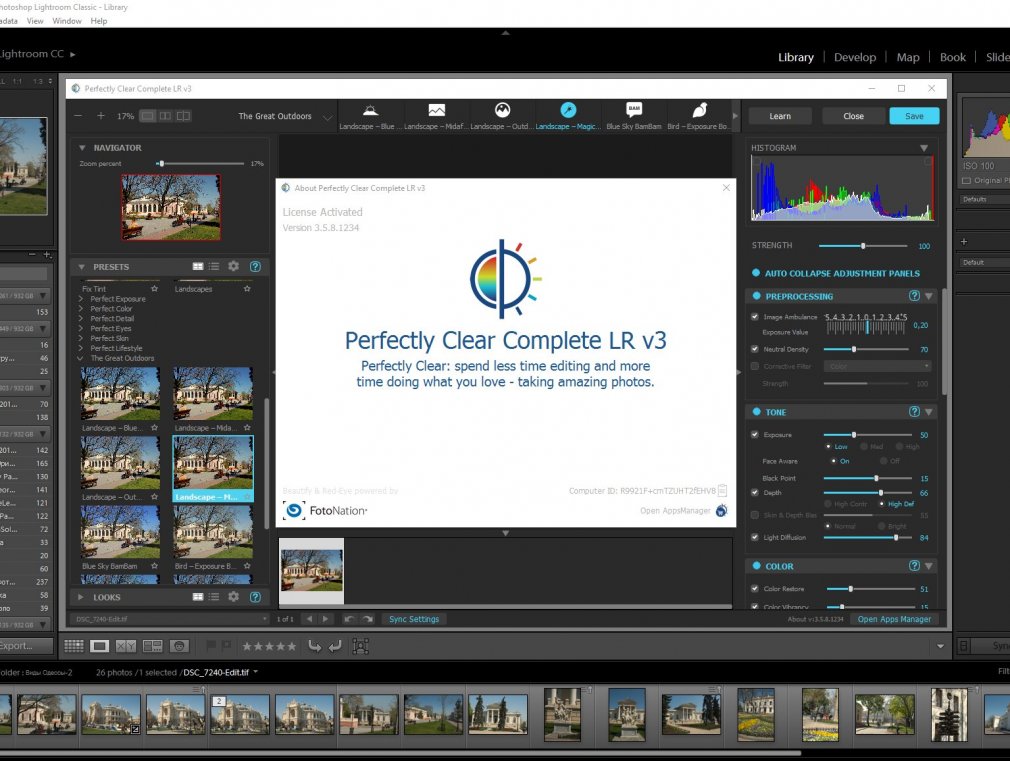Collapse The Great Outdoors preset group
Screen dimensions: 1010x761
pos(81,358)
